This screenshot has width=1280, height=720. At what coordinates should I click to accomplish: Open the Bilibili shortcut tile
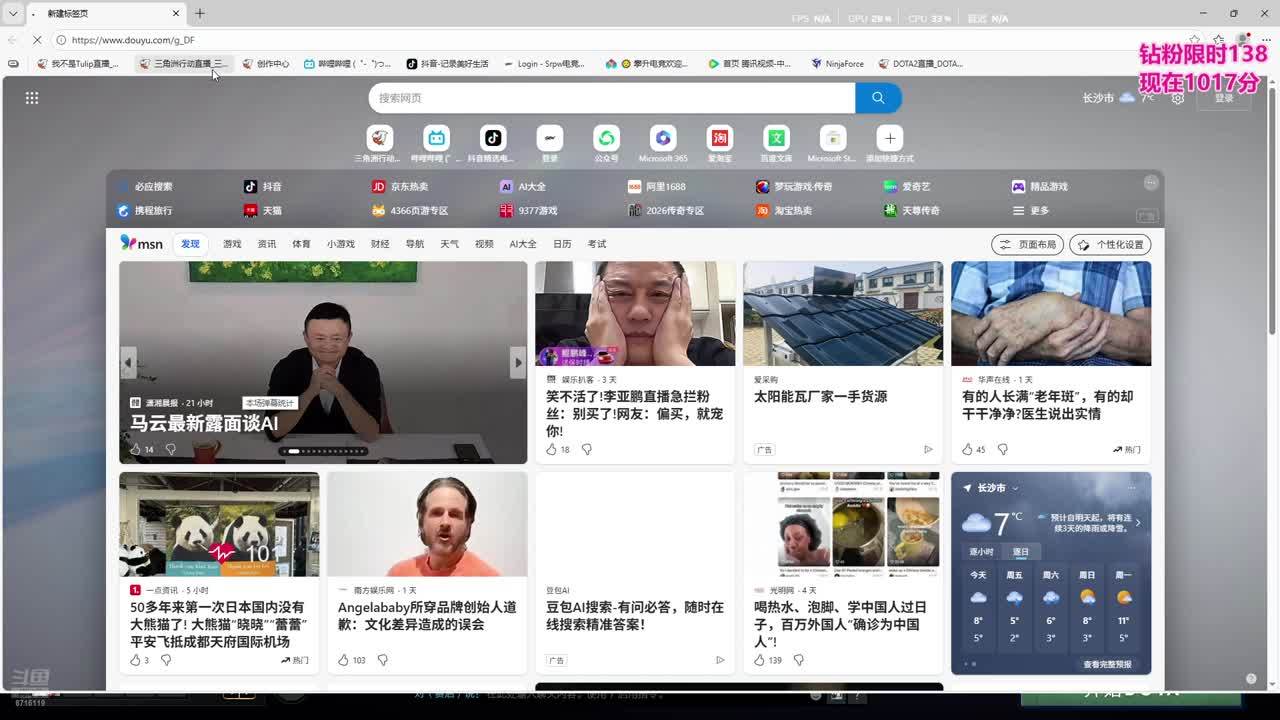click(x=436, y=138)
